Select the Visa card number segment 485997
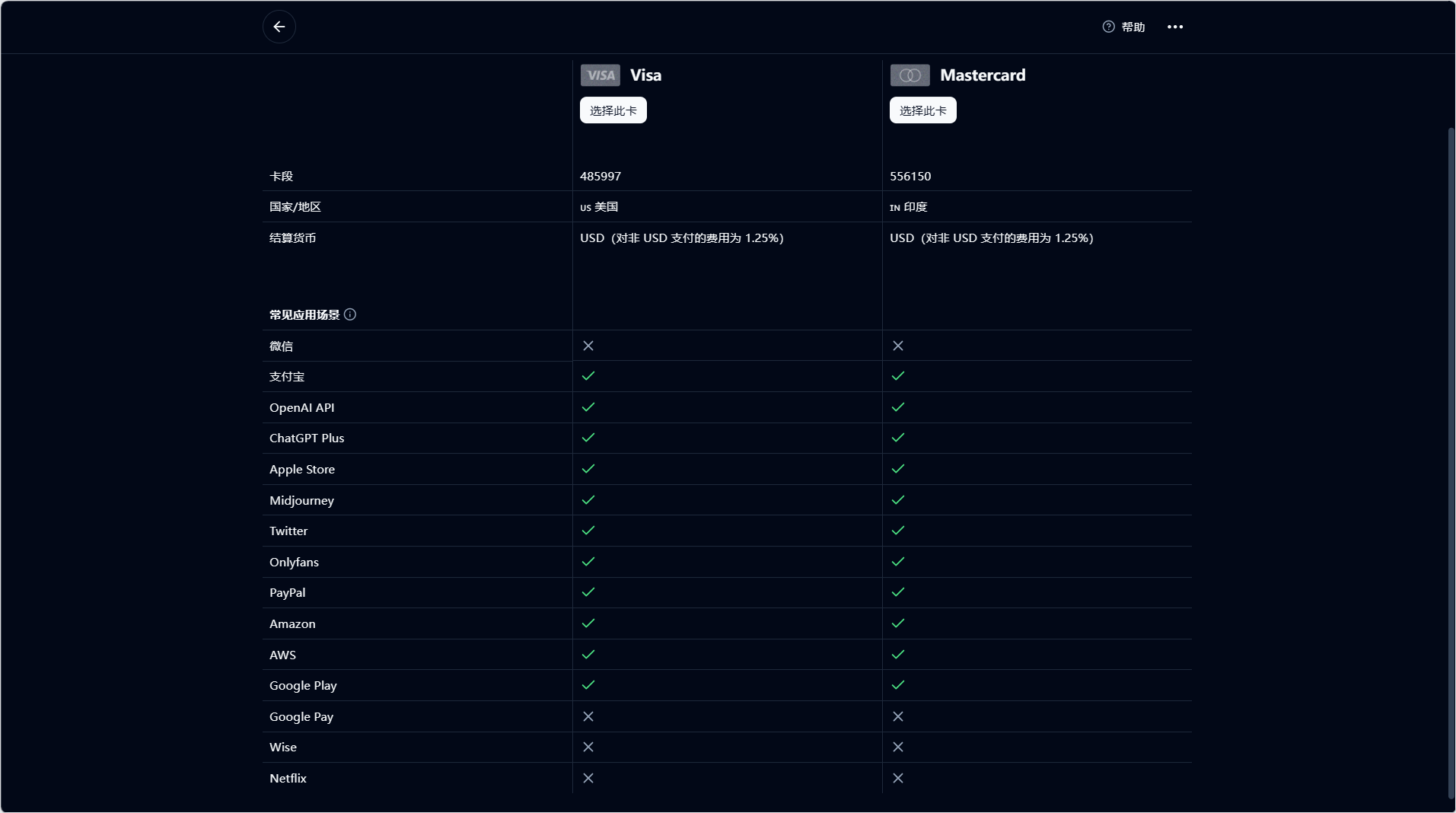This screenshot has width=1456, height=813. pyautogui.click(x=601, y=176)
